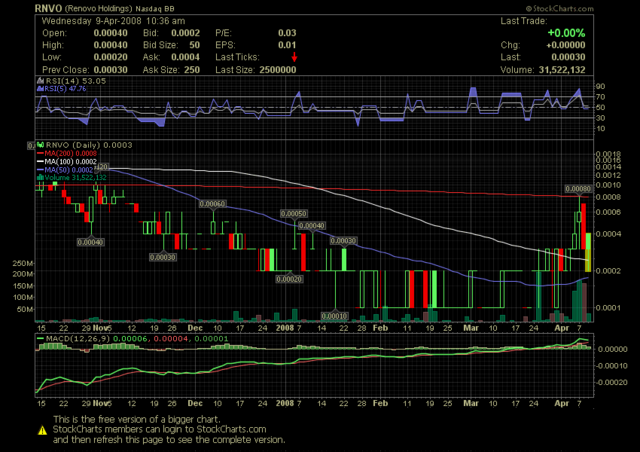Click the RSI(5) legend icon
Screen dimensions: 640x452
coord(40,88)
